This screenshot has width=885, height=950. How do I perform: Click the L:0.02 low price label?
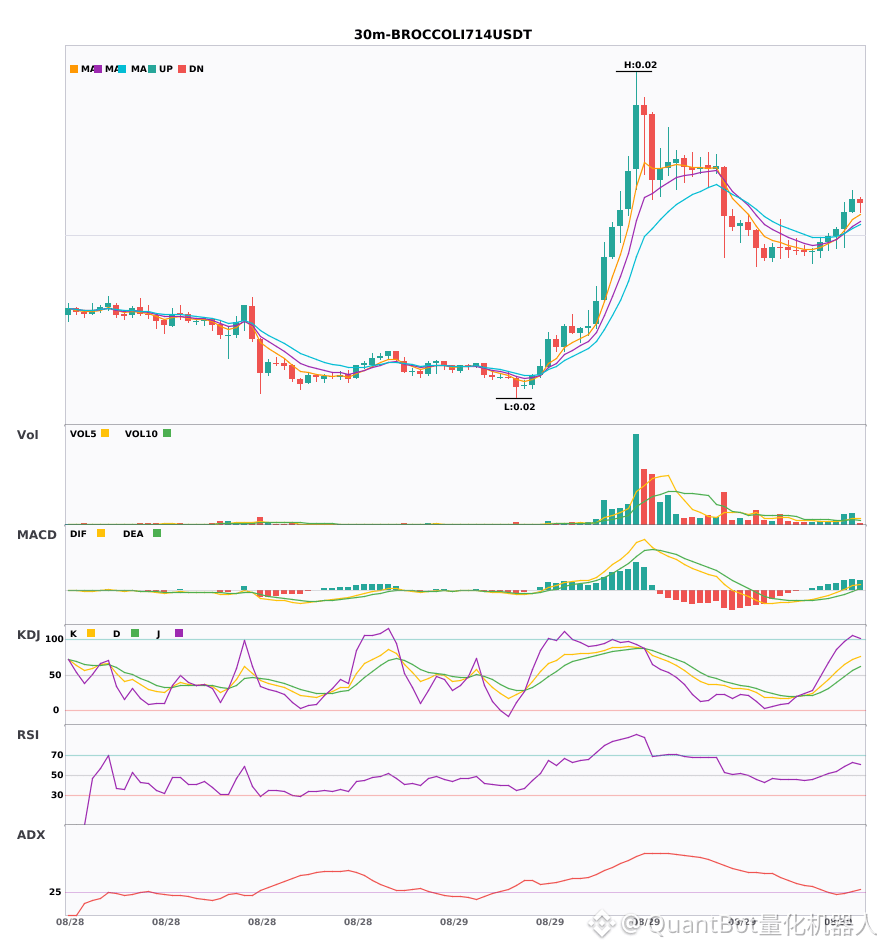click(520, 407)
